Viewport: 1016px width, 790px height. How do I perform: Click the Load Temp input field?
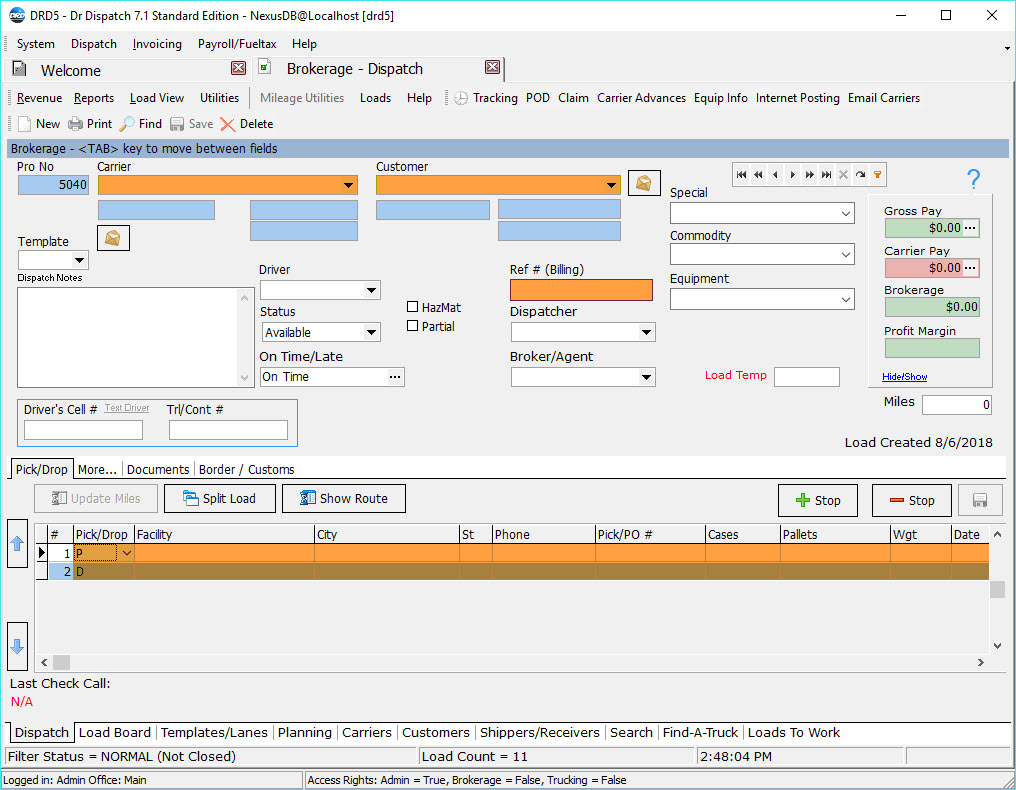click(x=807, y=377)
